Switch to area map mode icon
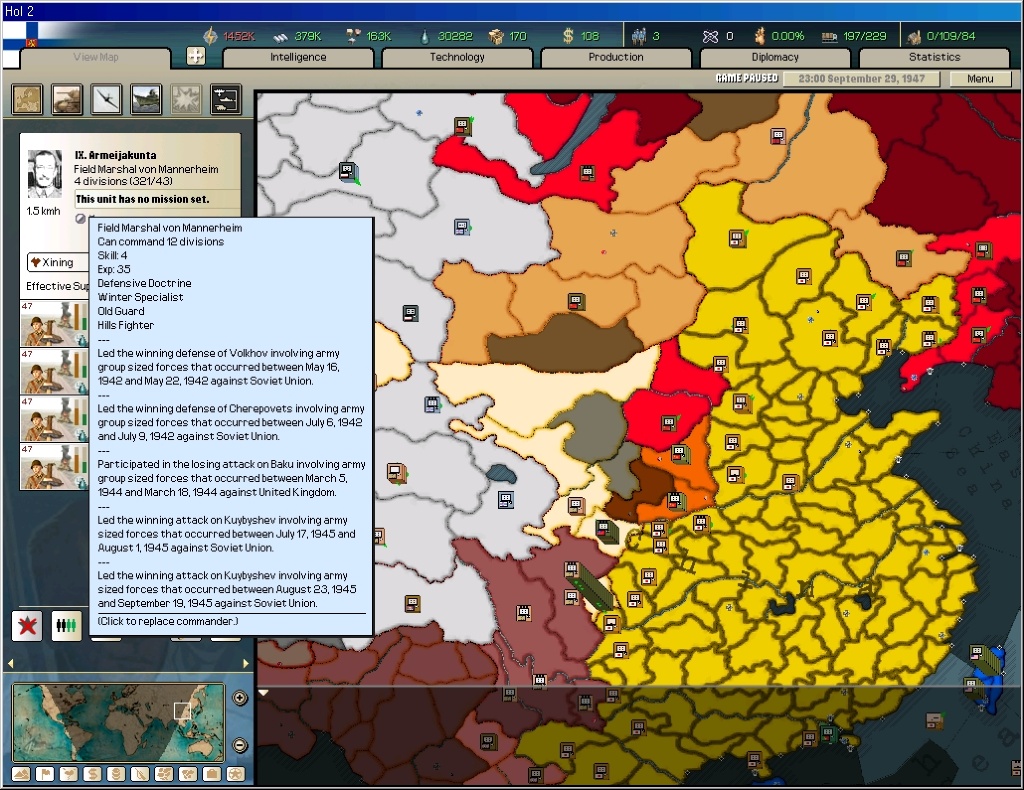The image size is (1024, 790). point(188,774)
